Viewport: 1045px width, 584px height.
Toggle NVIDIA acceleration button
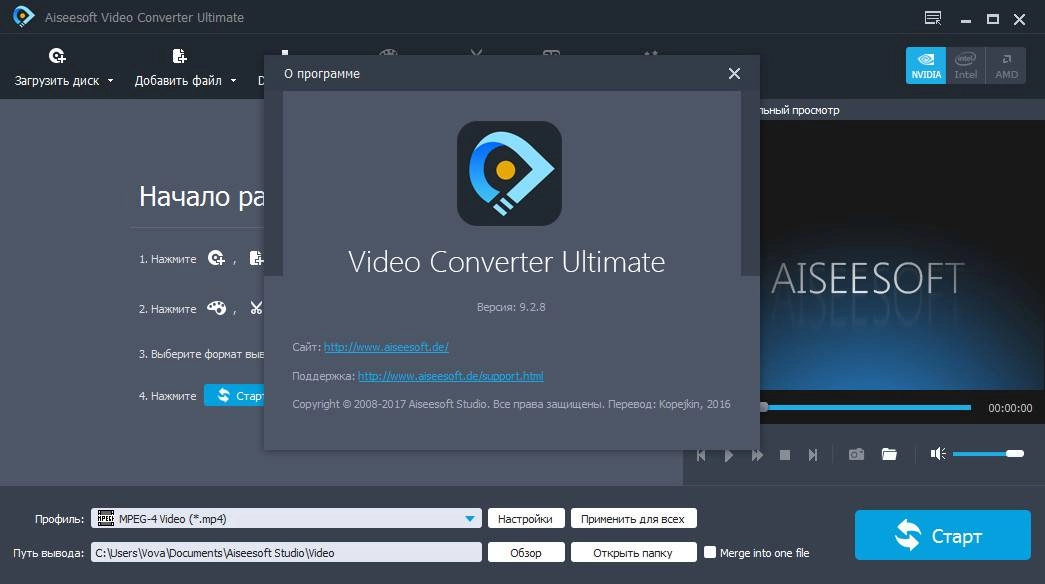click(x=926, y=65)
